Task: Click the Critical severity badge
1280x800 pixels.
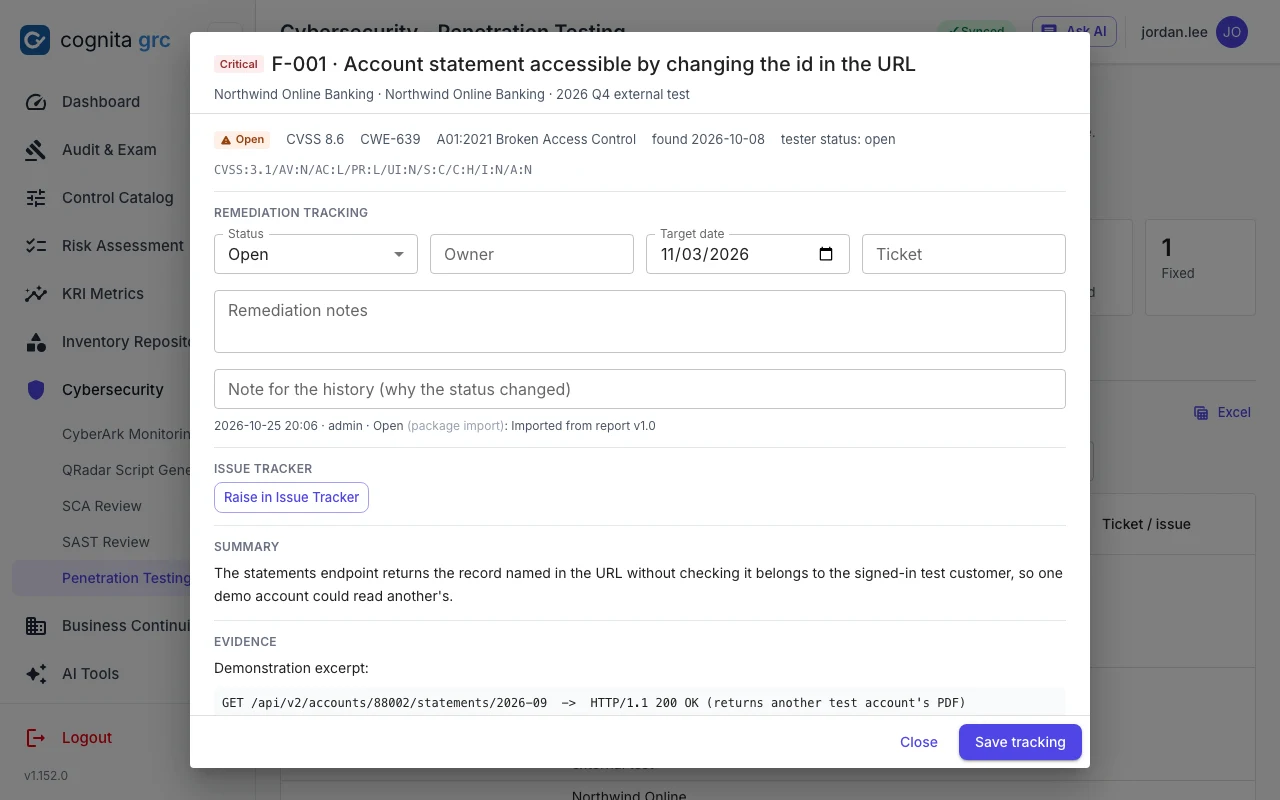Action: click(239, 64)
